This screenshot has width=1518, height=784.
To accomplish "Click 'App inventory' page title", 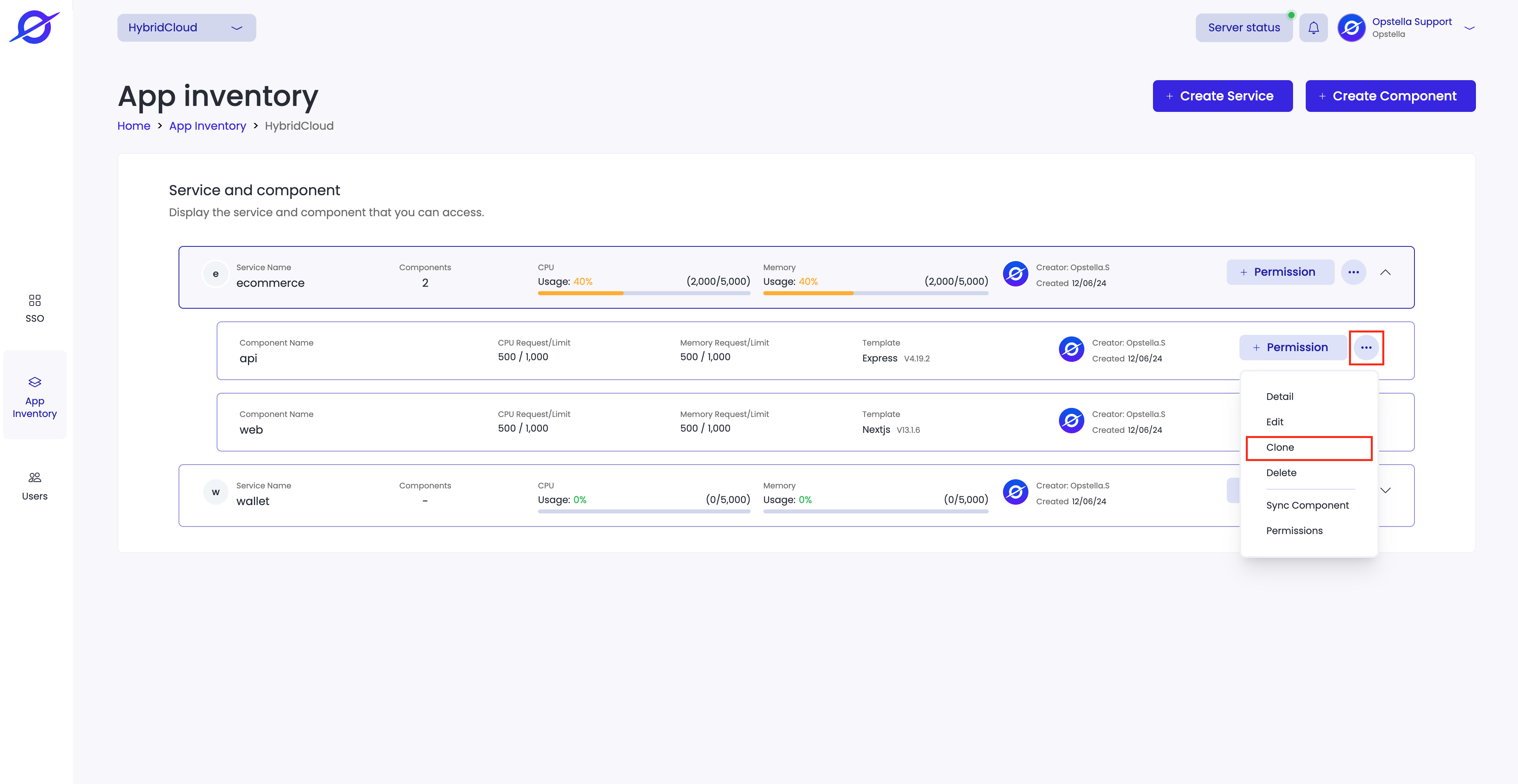I will [218, 96].
